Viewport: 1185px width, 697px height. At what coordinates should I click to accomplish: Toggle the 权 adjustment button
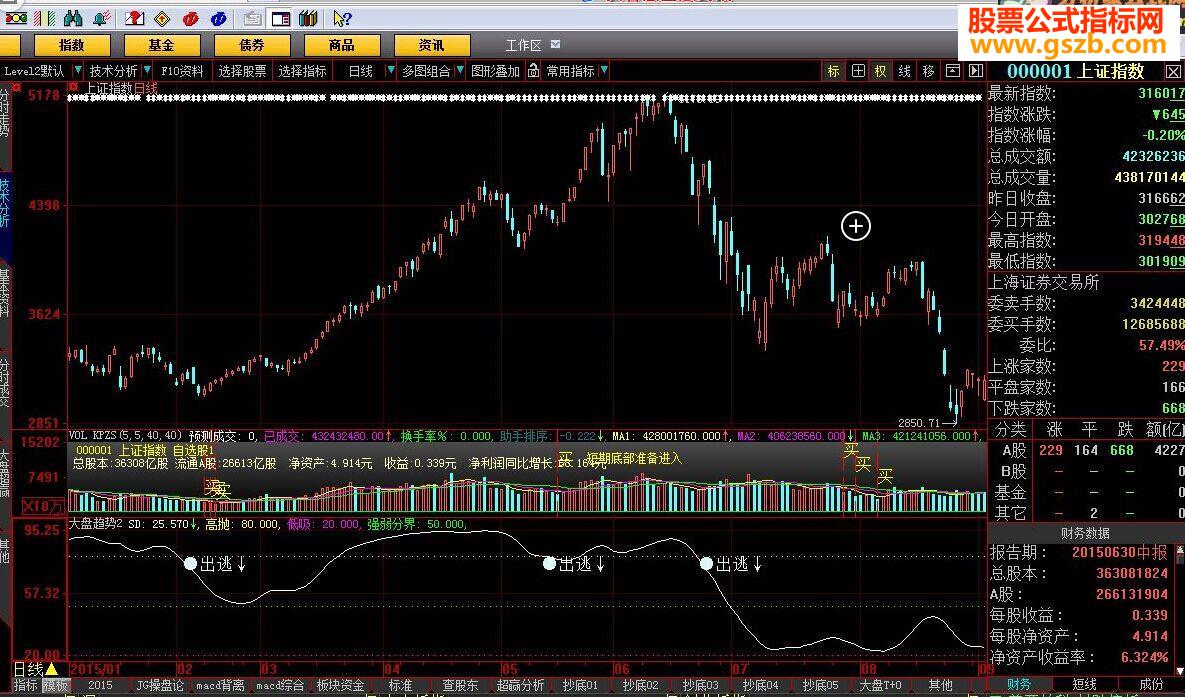click(881, 70)
